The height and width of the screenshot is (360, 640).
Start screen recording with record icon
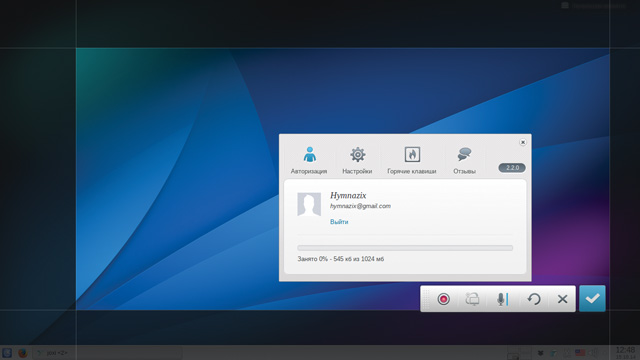(x=444, y=299)
